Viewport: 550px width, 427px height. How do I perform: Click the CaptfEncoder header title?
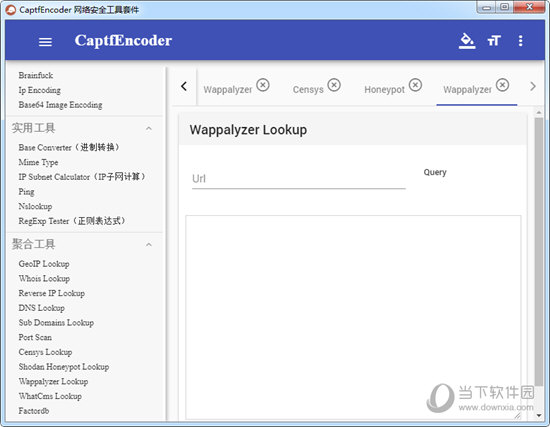(123, 41)
